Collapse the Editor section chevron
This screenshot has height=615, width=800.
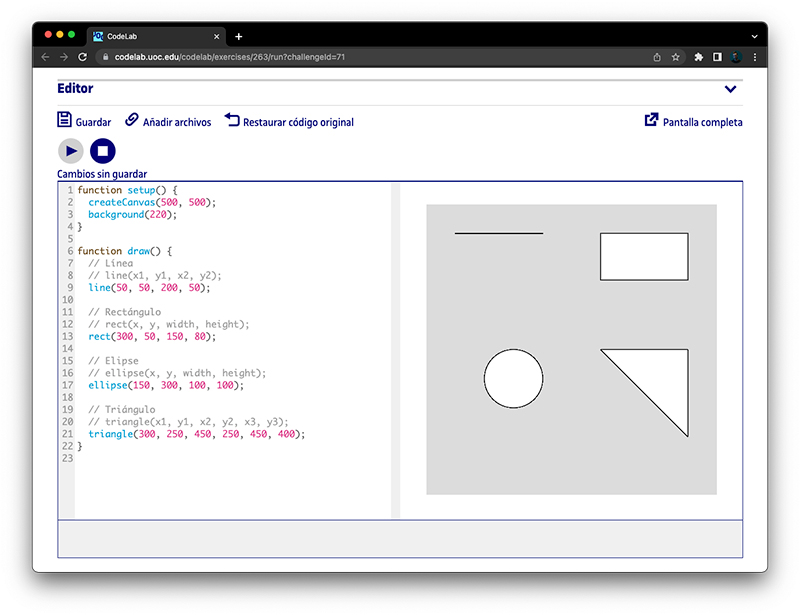[x=731, y=89]
